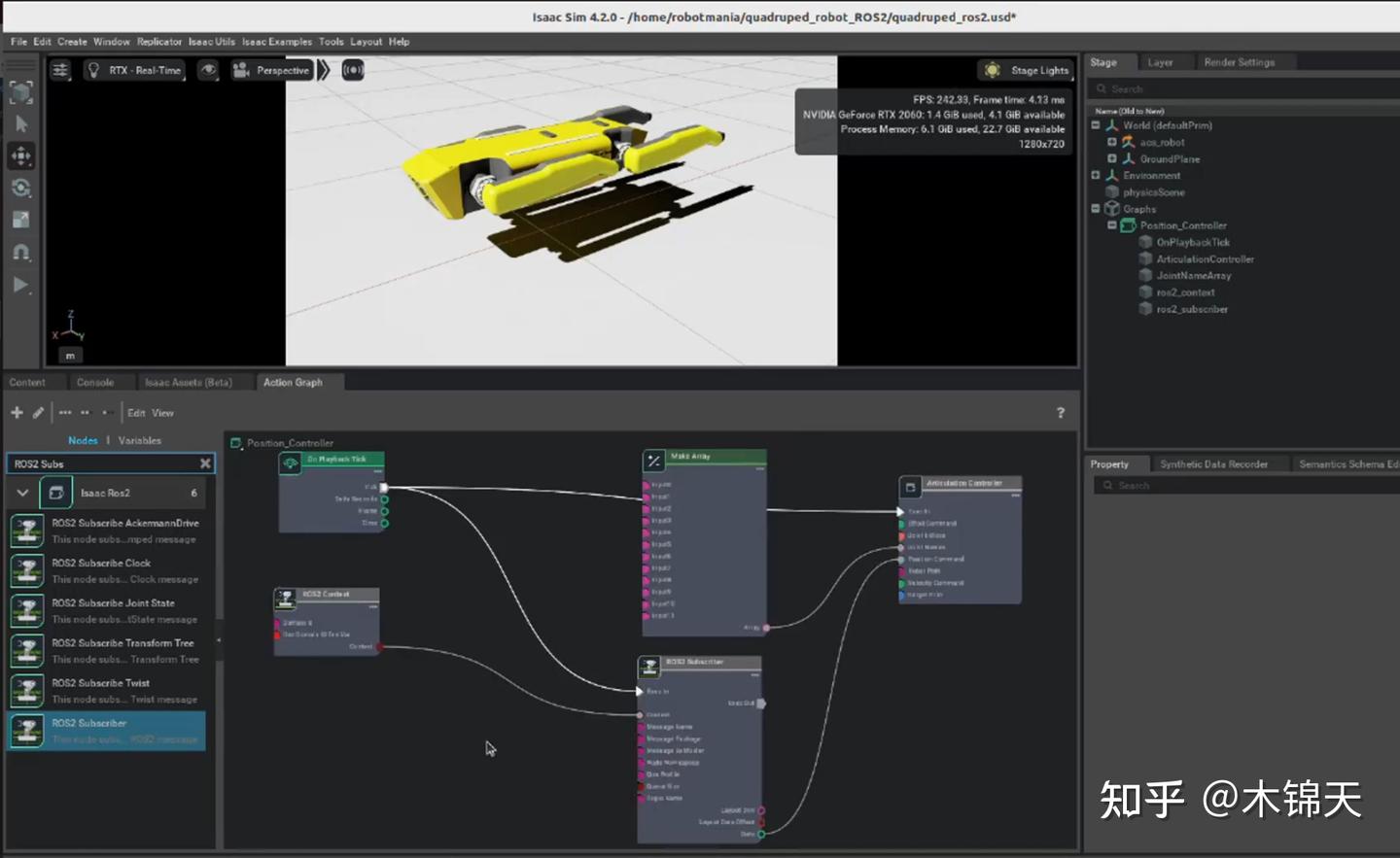
Task: Open viewport render settings via sliders icon
Action: [60, 70]
